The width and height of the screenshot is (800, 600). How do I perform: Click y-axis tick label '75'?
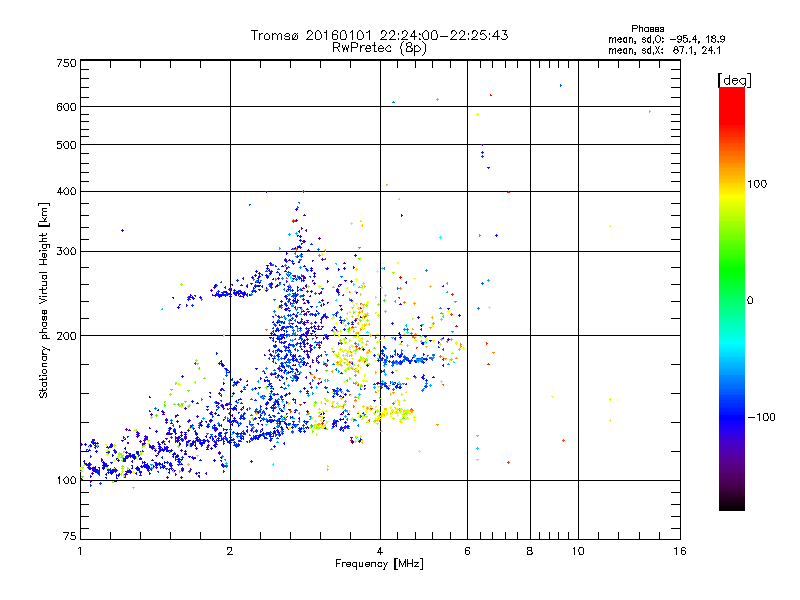click(70, 536)
